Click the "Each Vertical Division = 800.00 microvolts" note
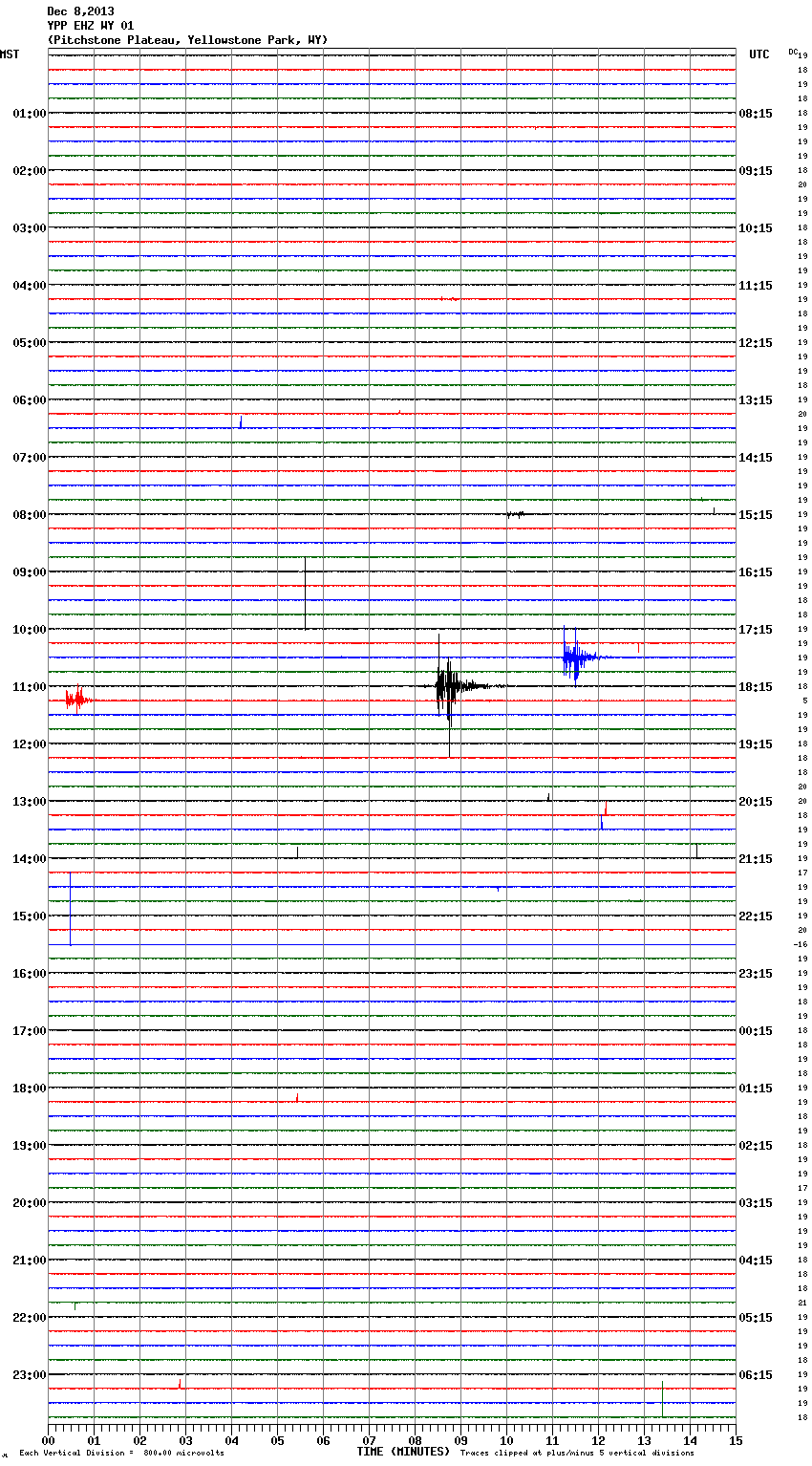The image size is (812, 1466). [121, 1454]
